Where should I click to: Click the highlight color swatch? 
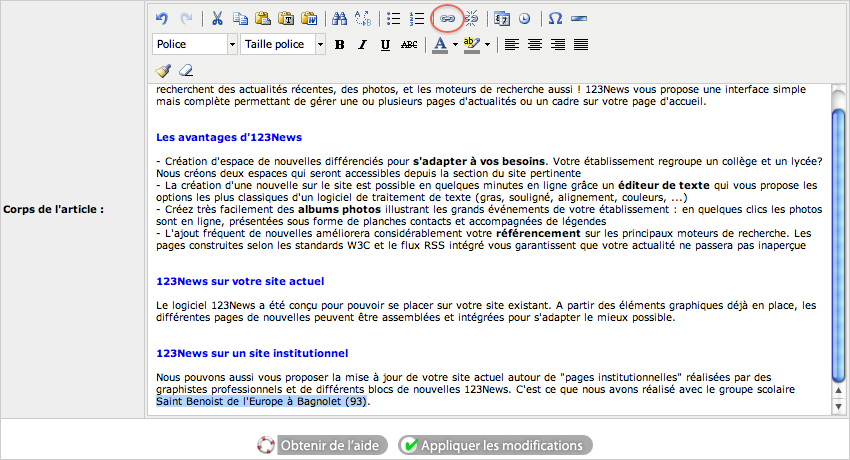point(472,45)
